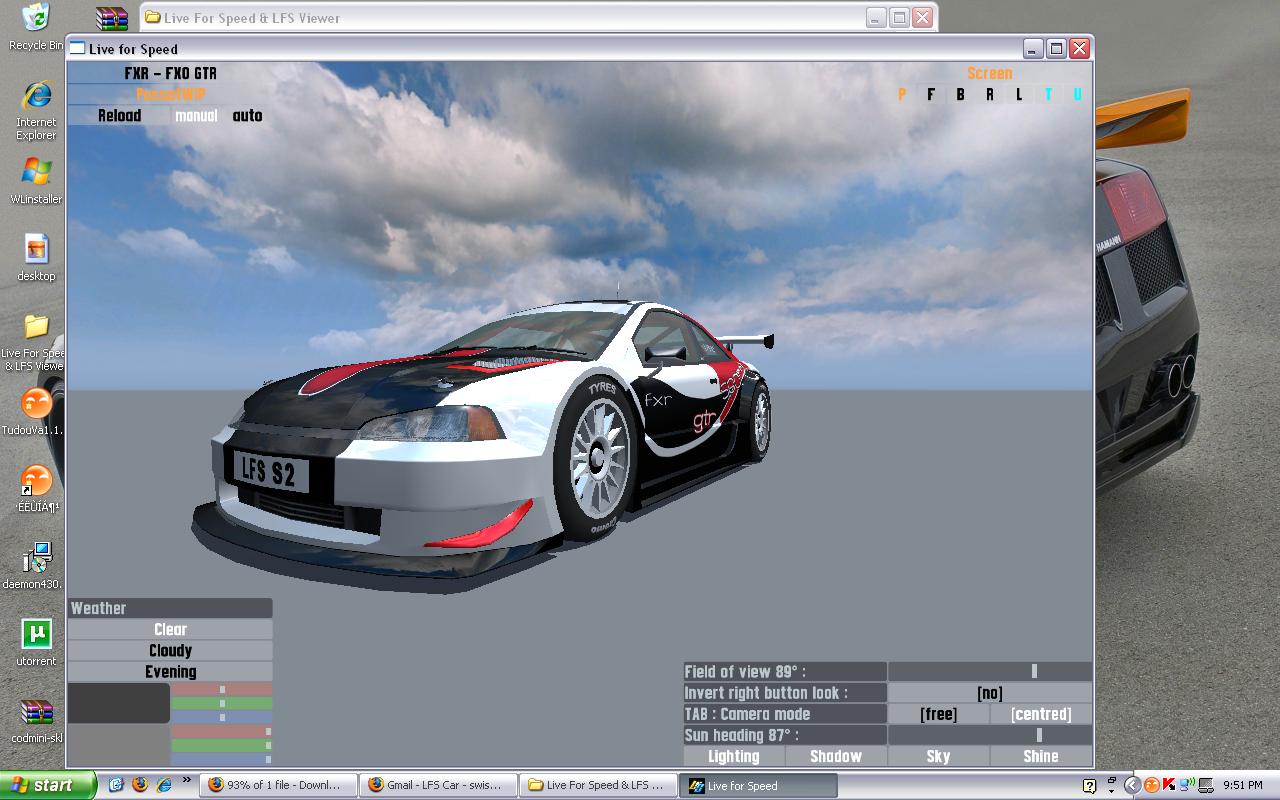This screenshot has width=1280, height=800.
Task: Adjust the lower blue color slider
Action: [221, 759]
